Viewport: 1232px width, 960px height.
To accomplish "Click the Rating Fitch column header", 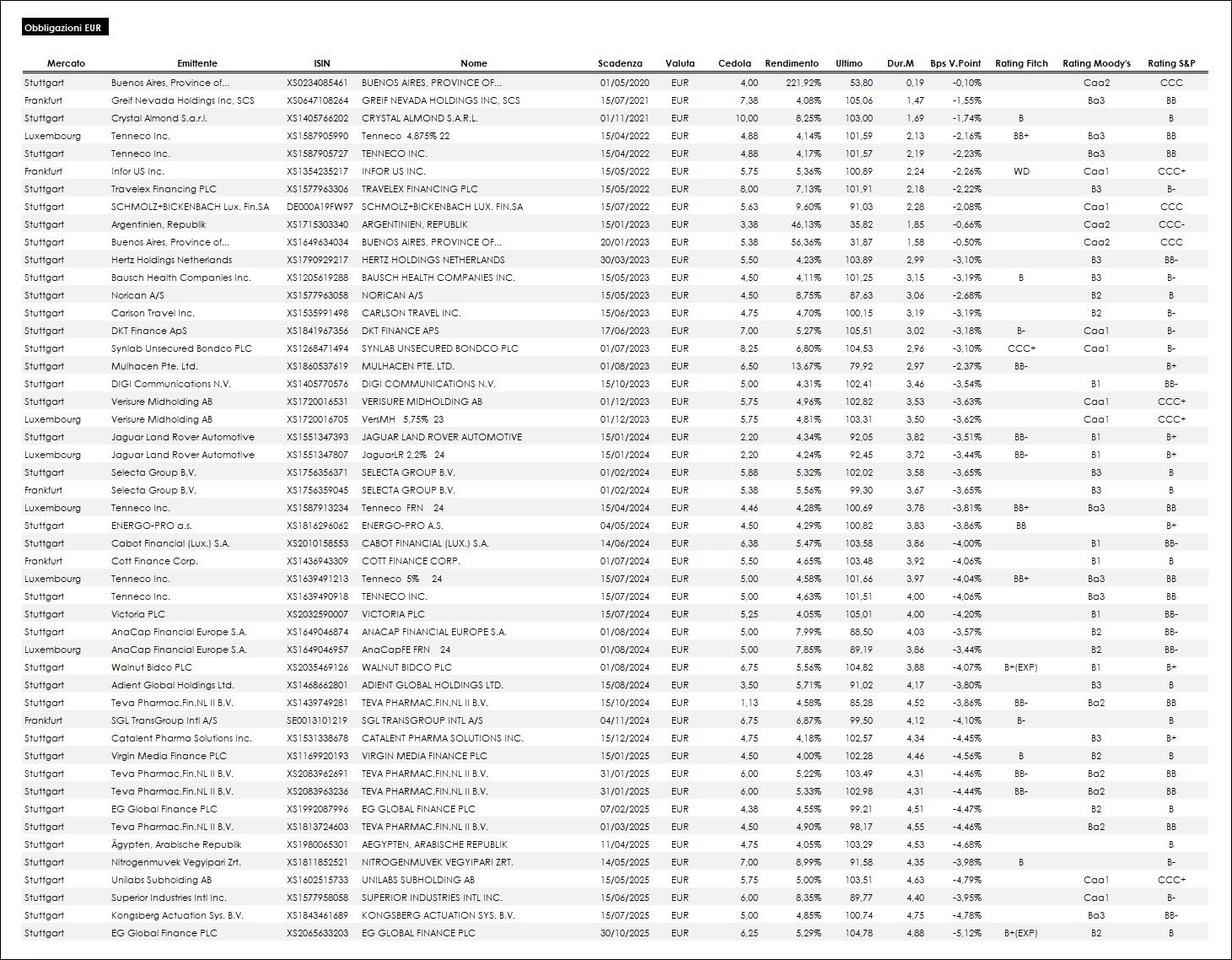I will (1021, 63).
